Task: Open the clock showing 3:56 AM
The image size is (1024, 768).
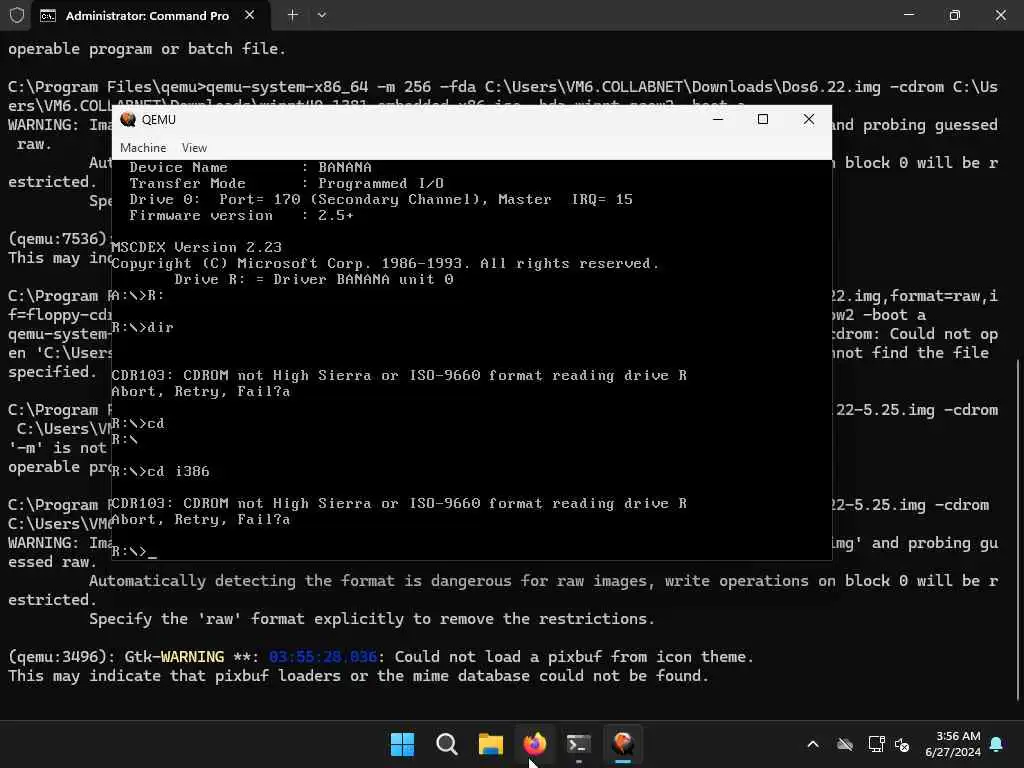Action: click(x=953, y=744)
